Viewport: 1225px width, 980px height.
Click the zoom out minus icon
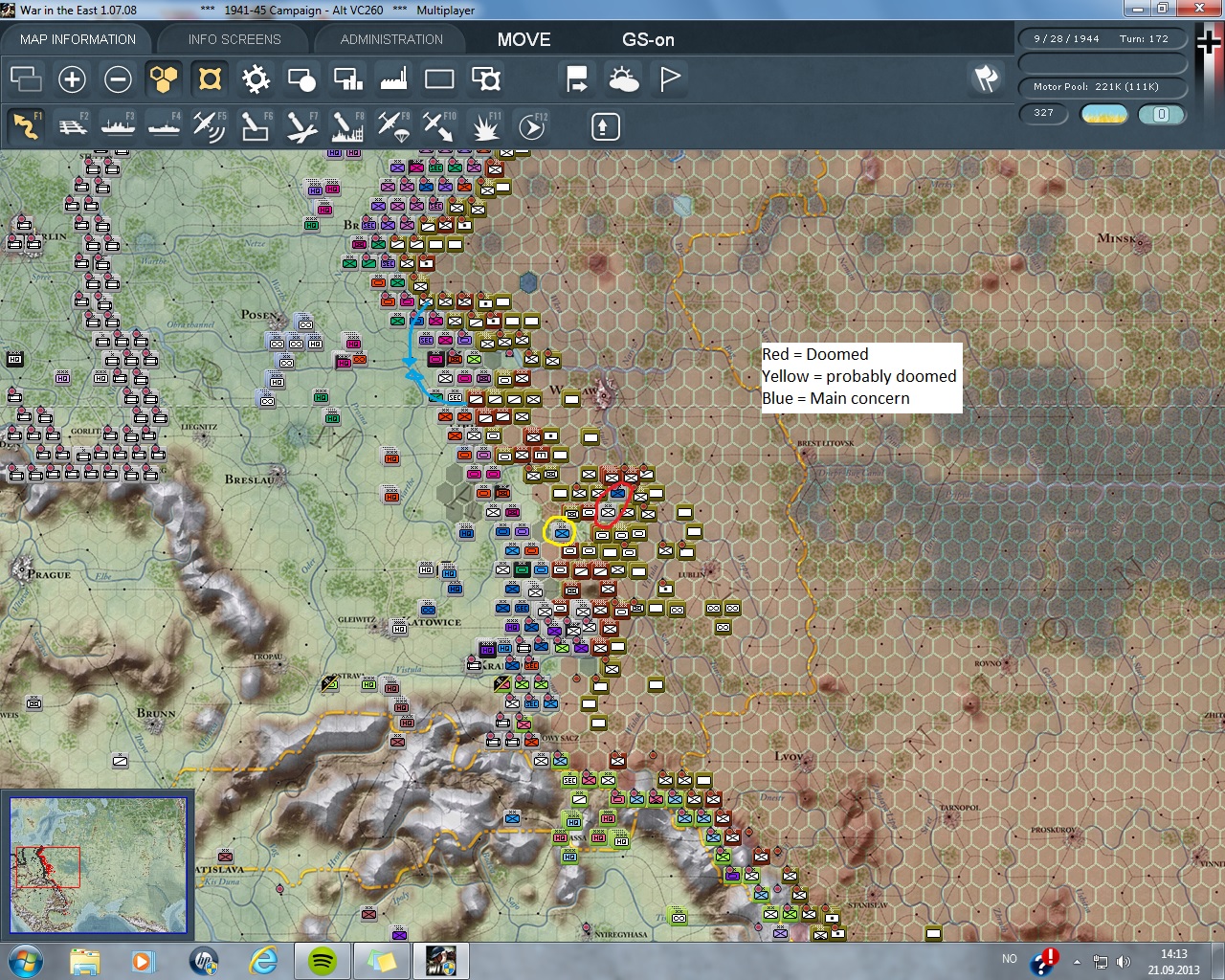tap(118, 79)
